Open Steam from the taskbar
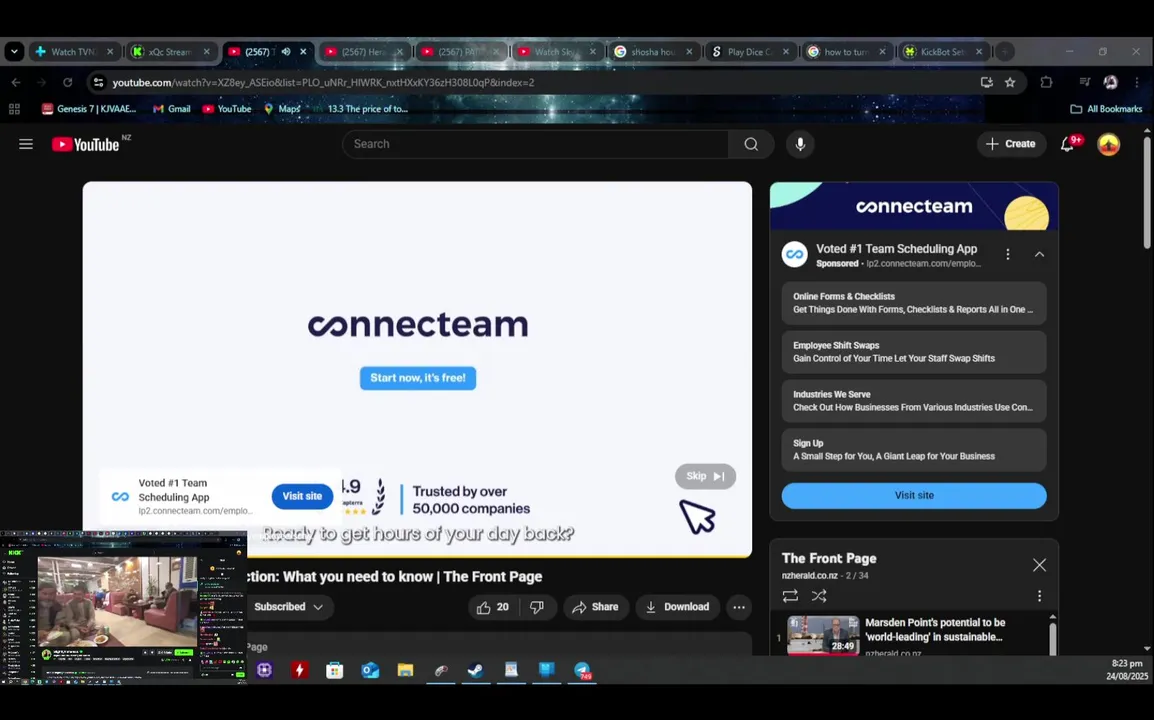Viewport: 1154px width, 720px height. (476, 670)
